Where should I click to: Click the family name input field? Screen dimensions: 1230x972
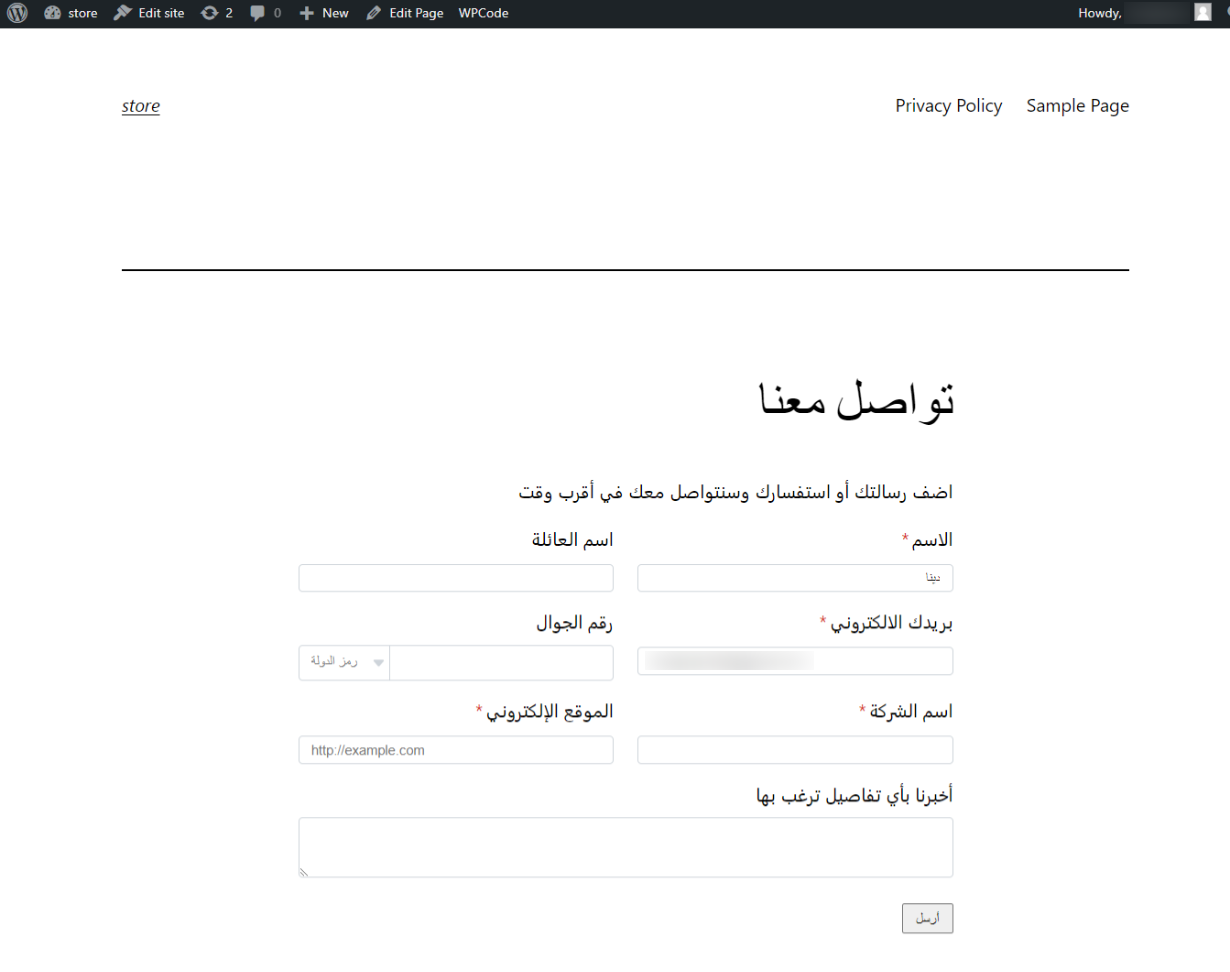[x=455, y=578]
